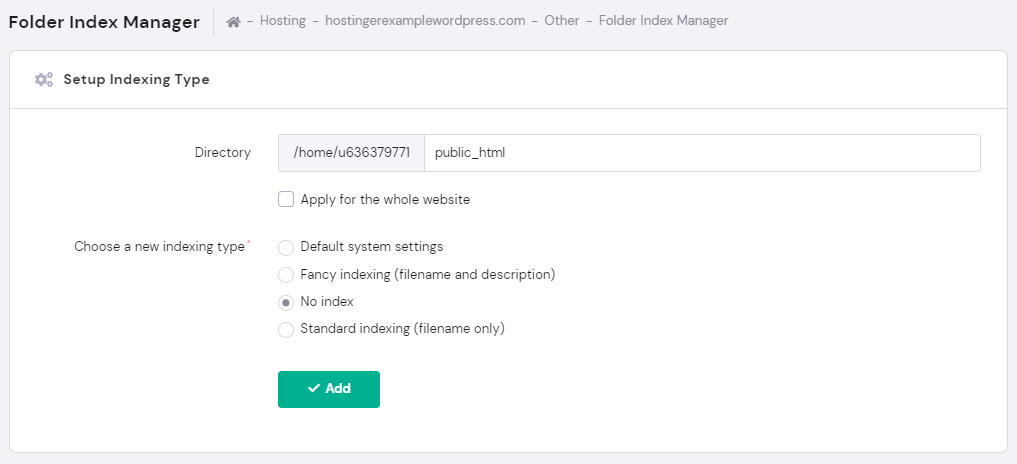Screen dimensions: 1017x464
Task: Pick Standard indexing (filename only) option
Action: (x=286, y=329)
